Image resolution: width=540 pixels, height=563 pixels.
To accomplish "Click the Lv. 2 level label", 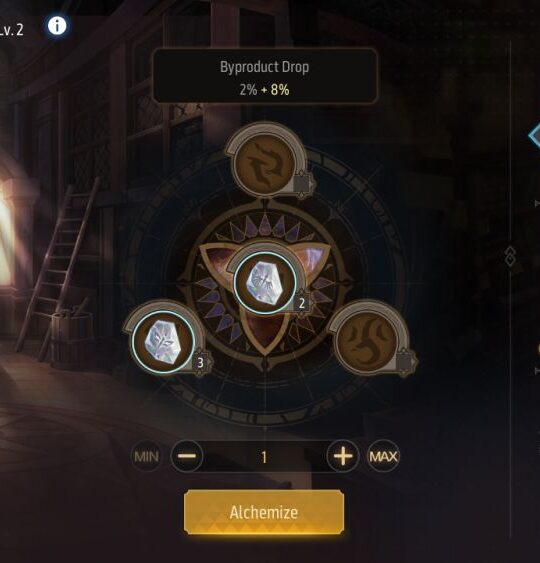I will (11, 29).
